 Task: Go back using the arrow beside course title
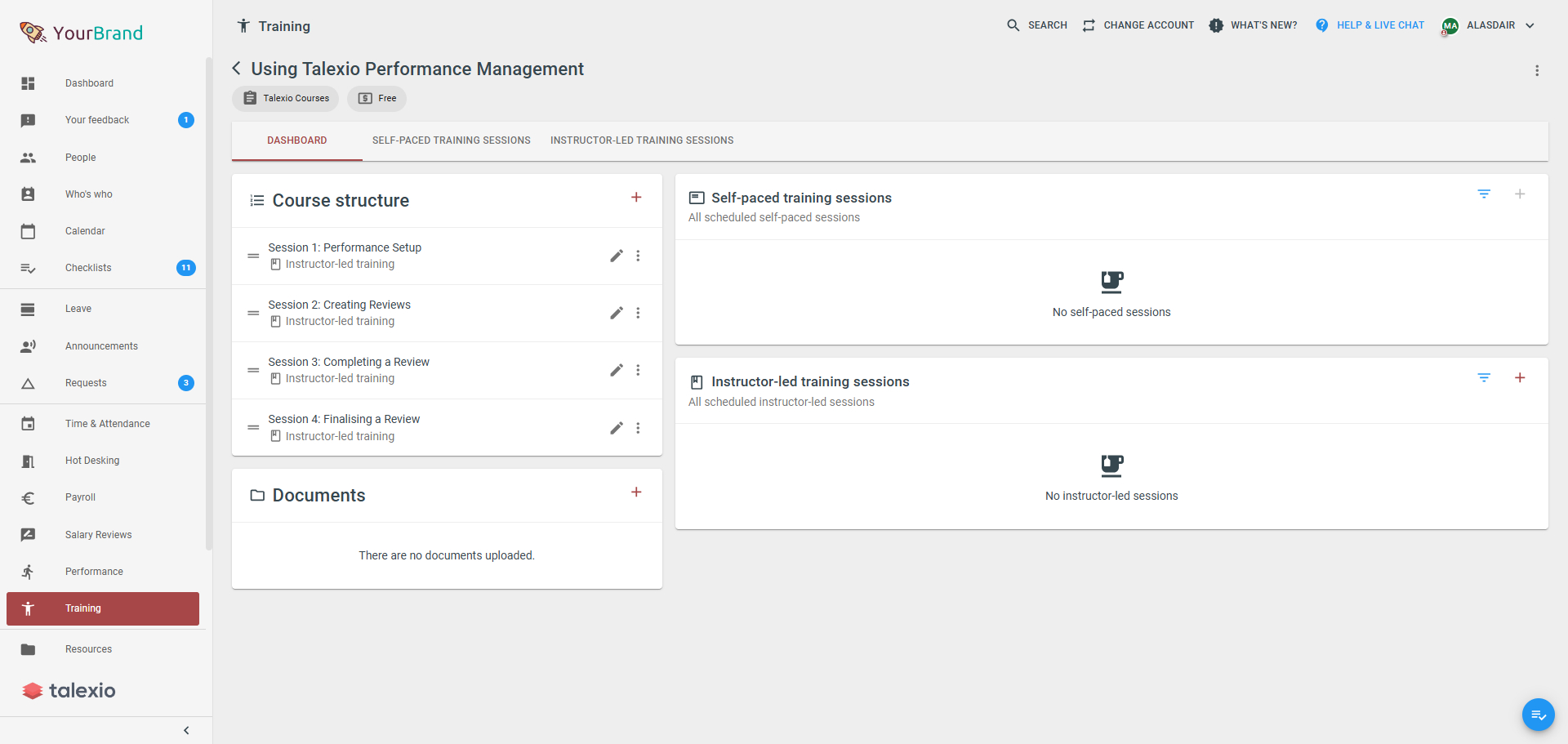coord(237,69)
